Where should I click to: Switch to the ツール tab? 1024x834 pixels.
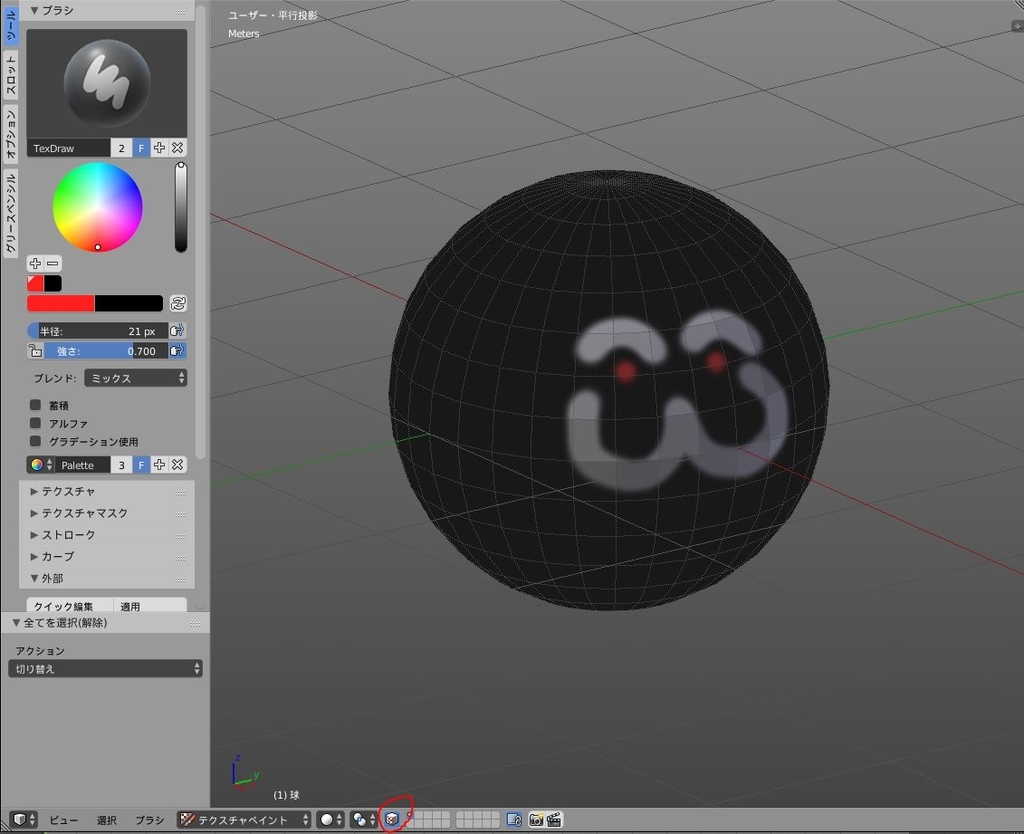click(10, 25)
